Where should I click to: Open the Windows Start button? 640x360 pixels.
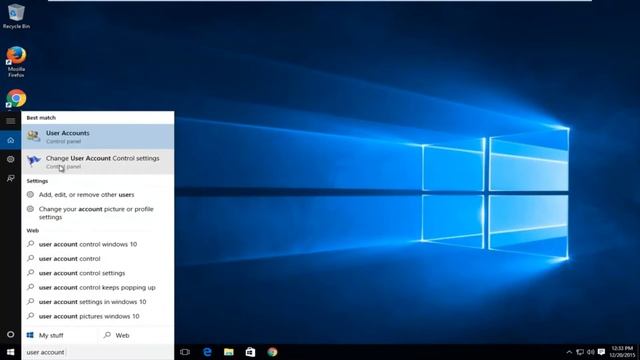pos(11,352)
